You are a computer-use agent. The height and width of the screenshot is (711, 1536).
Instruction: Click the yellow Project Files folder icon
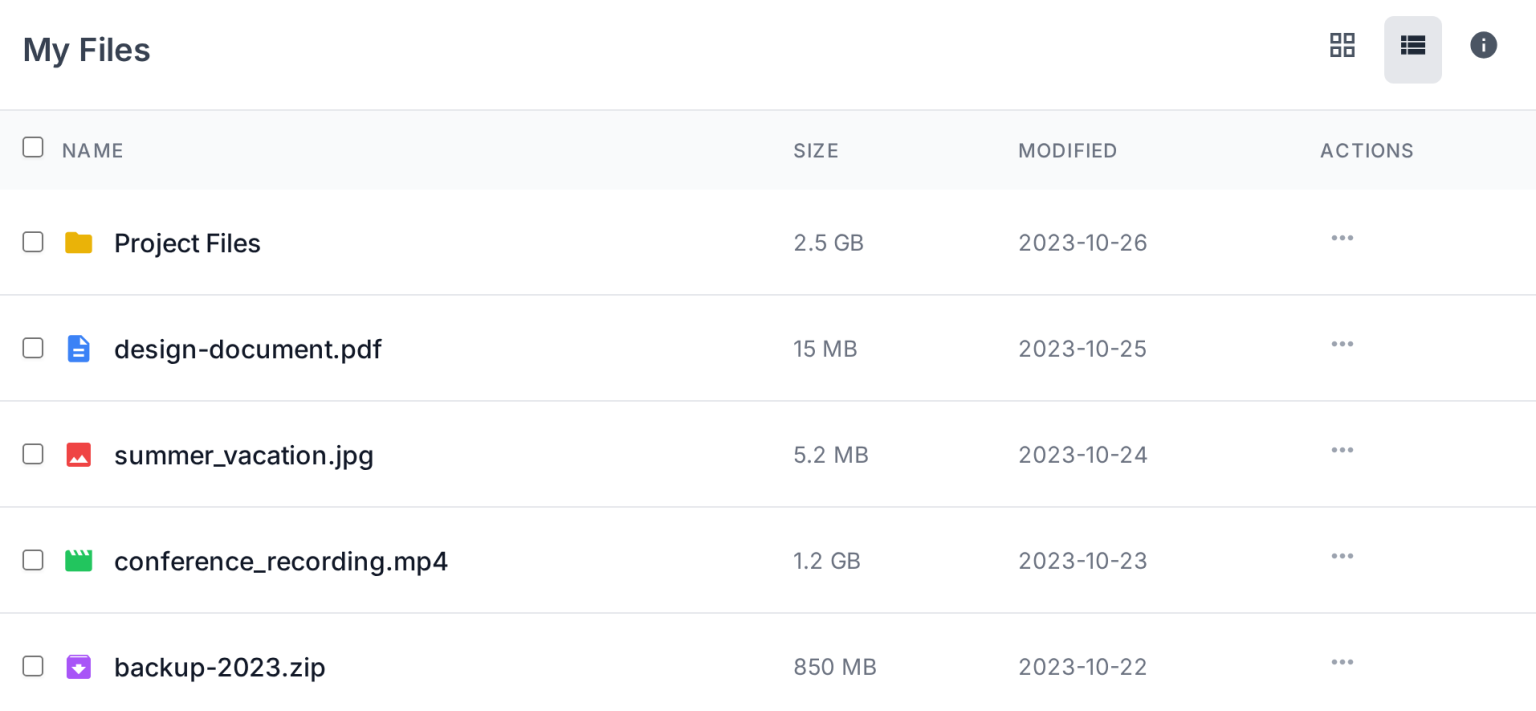[78, 243]
